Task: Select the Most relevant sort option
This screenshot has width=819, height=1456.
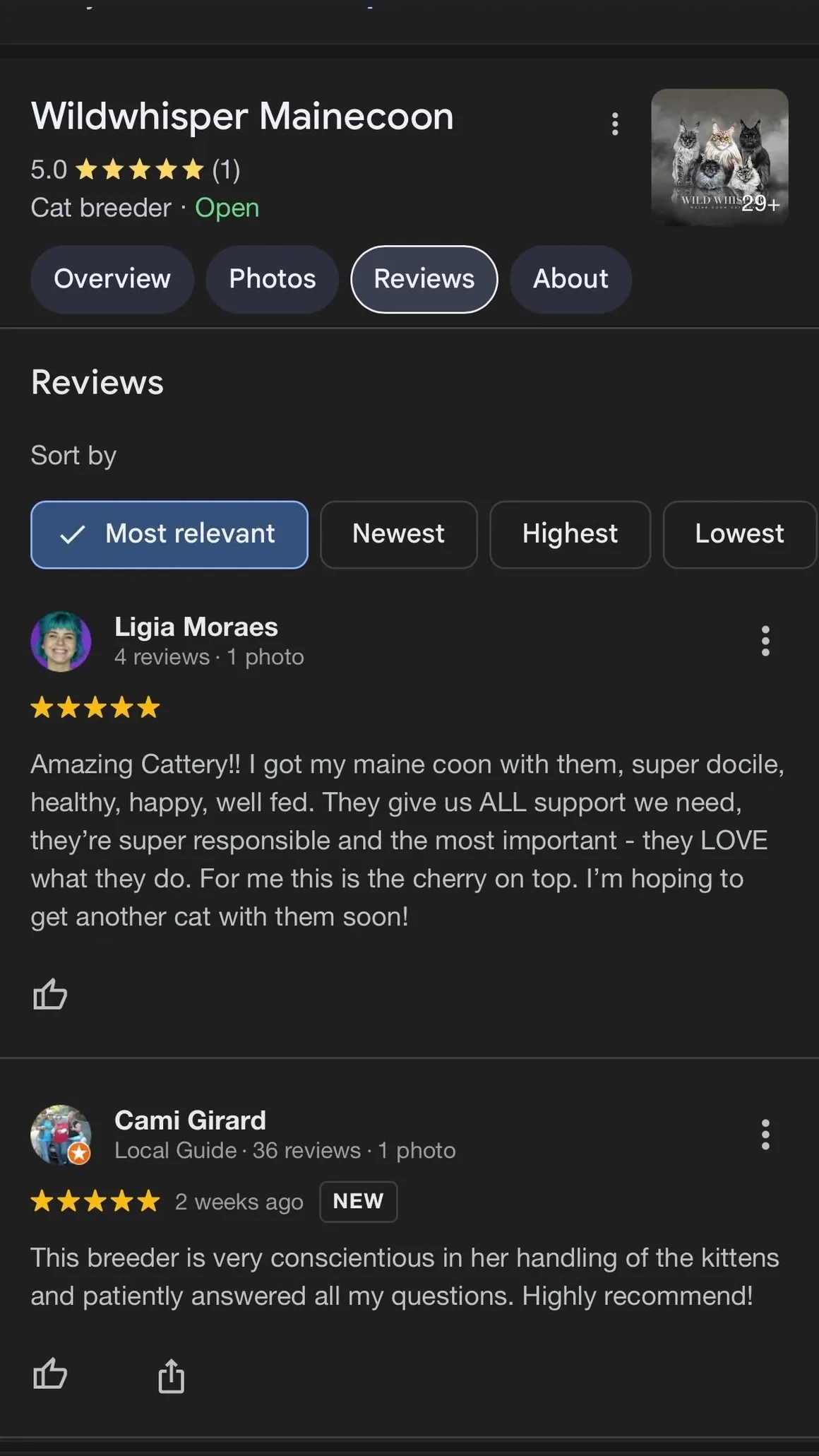Action: (x=169, y=535)
